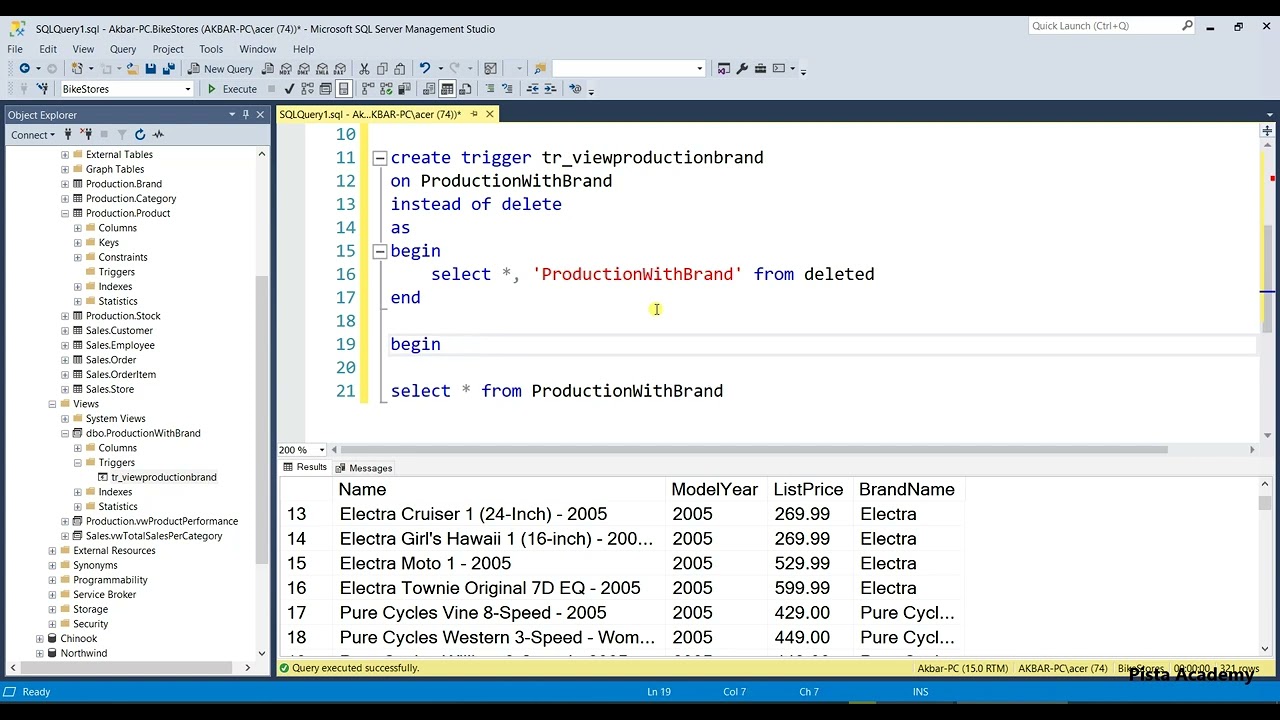Viewport: 1280px width, 720px height.
Task: Open the Tools menu
Action: [x=211, y=49]
